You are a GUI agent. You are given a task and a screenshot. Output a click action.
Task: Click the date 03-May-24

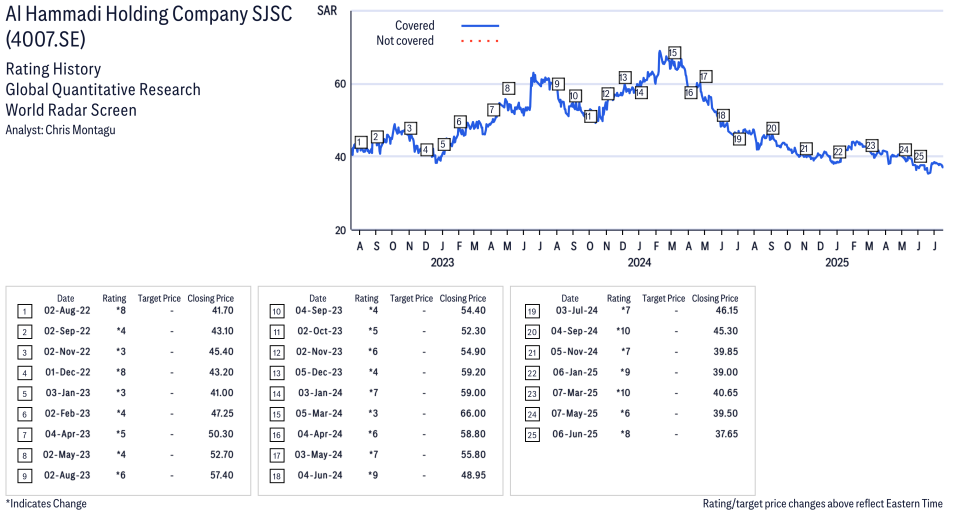(x=319, y=455)
